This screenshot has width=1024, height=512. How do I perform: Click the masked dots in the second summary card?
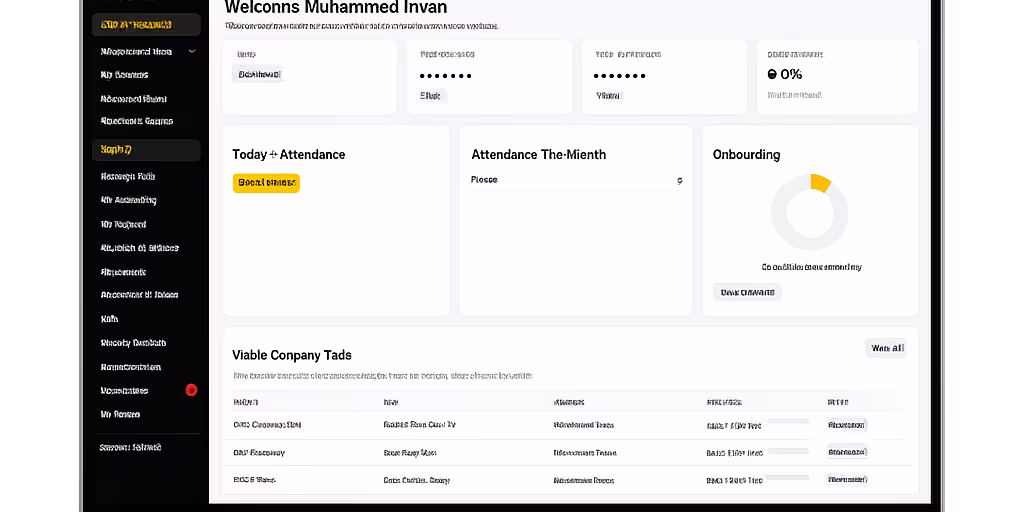click(445, 76)
